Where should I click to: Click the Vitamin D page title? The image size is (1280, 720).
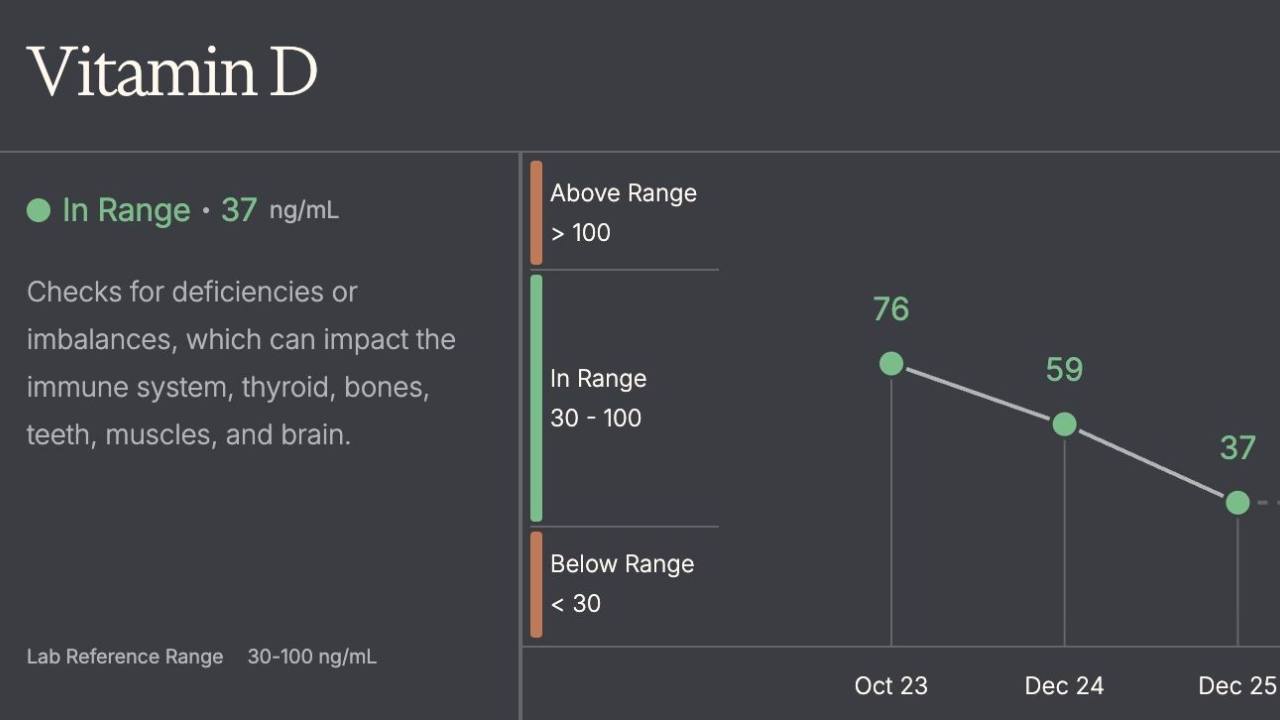[172, 72]
